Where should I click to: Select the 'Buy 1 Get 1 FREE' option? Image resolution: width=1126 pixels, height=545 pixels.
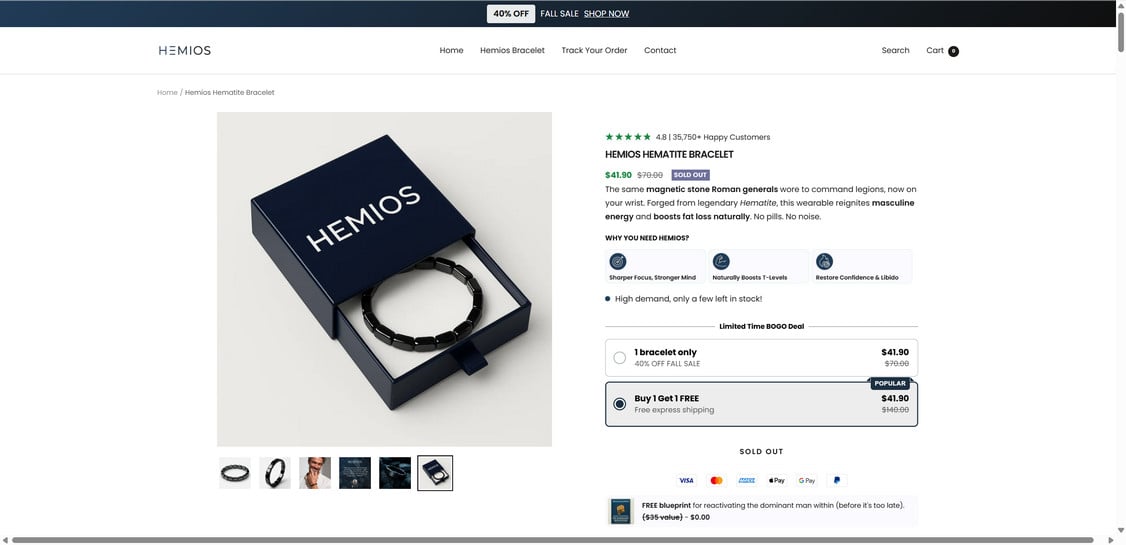[620, 404]
